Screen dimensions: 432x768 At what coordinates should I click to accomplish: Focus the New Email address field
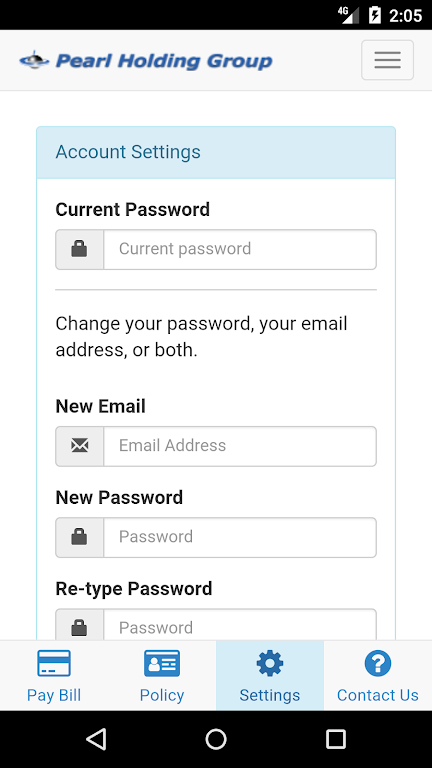tap(240, 446)
